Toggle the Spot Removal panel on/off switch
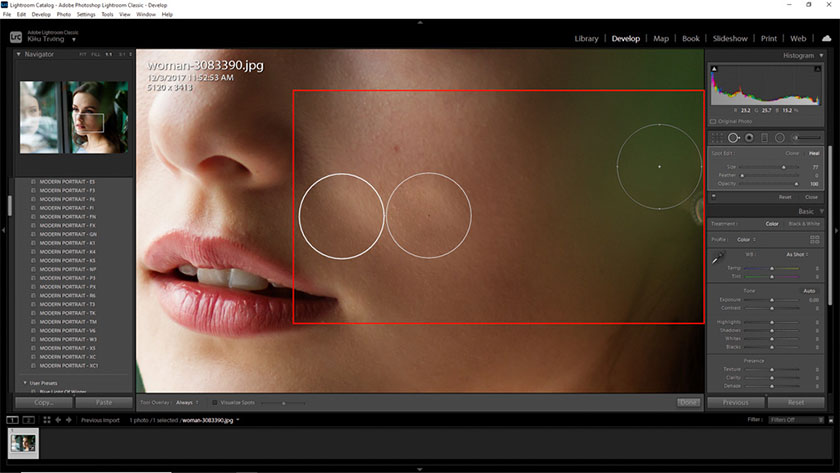Viewport: 840px width, 473px height. (714, 197)
